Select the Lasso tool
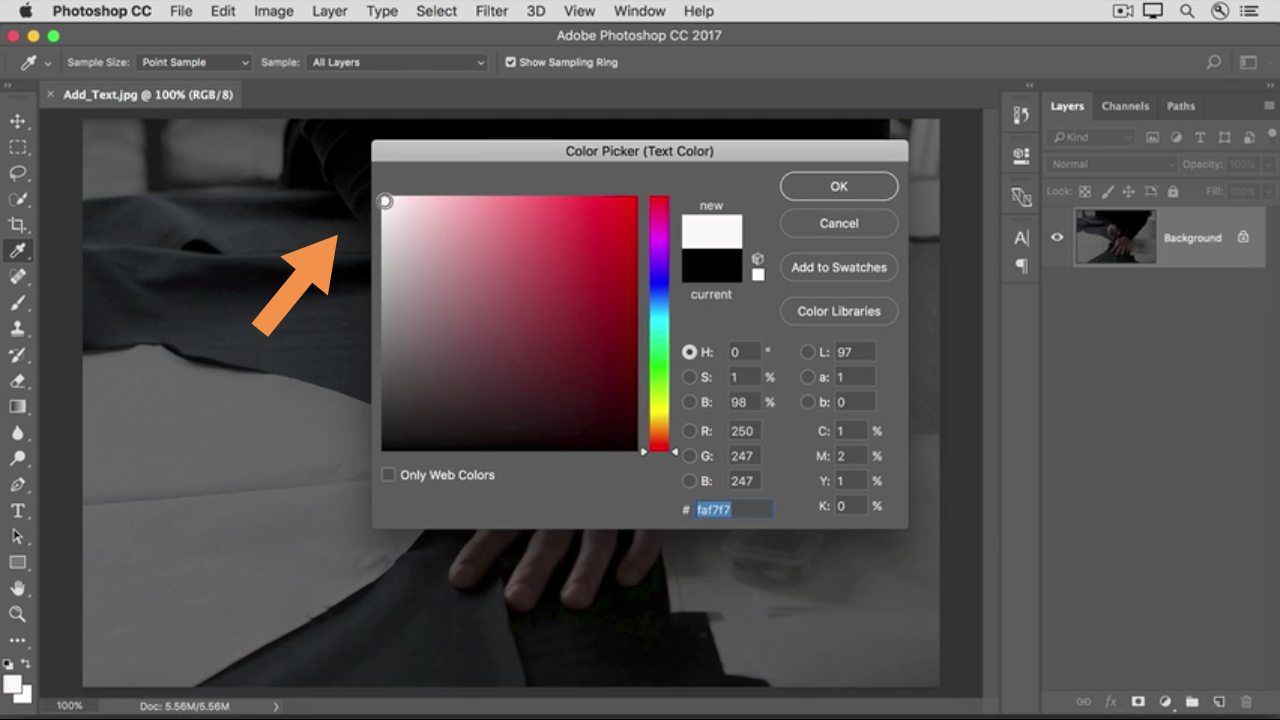 (x=18, y=173)
